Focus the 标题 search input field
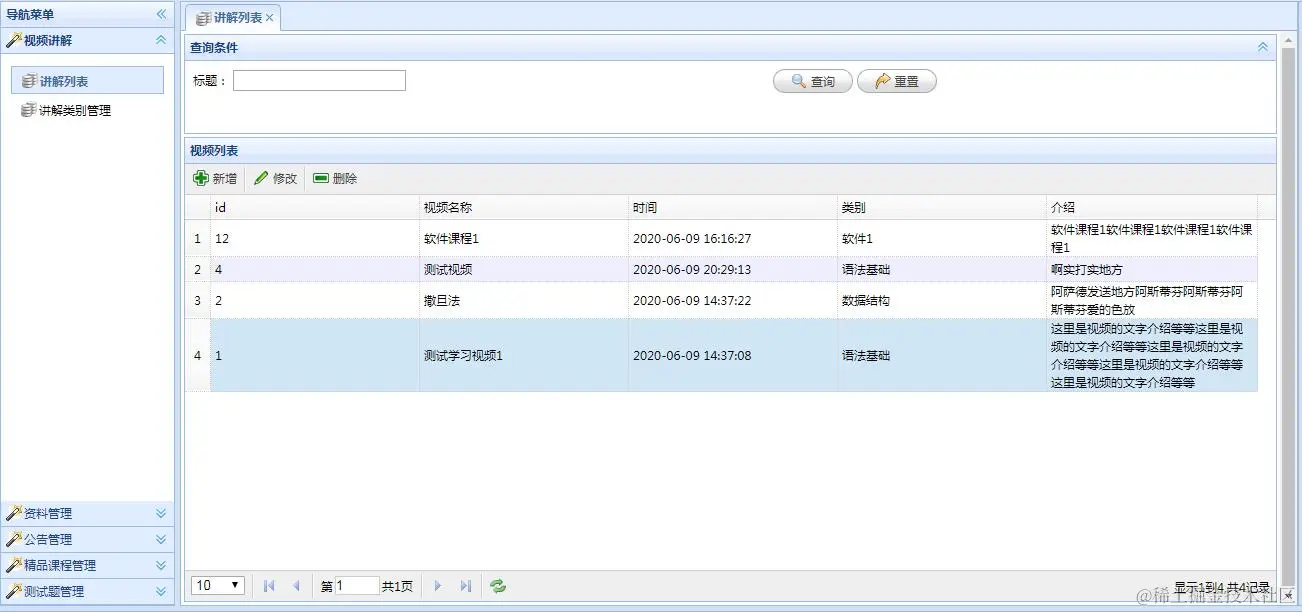1302x612 pixels. pyautogui.click(x=319, y=81)
